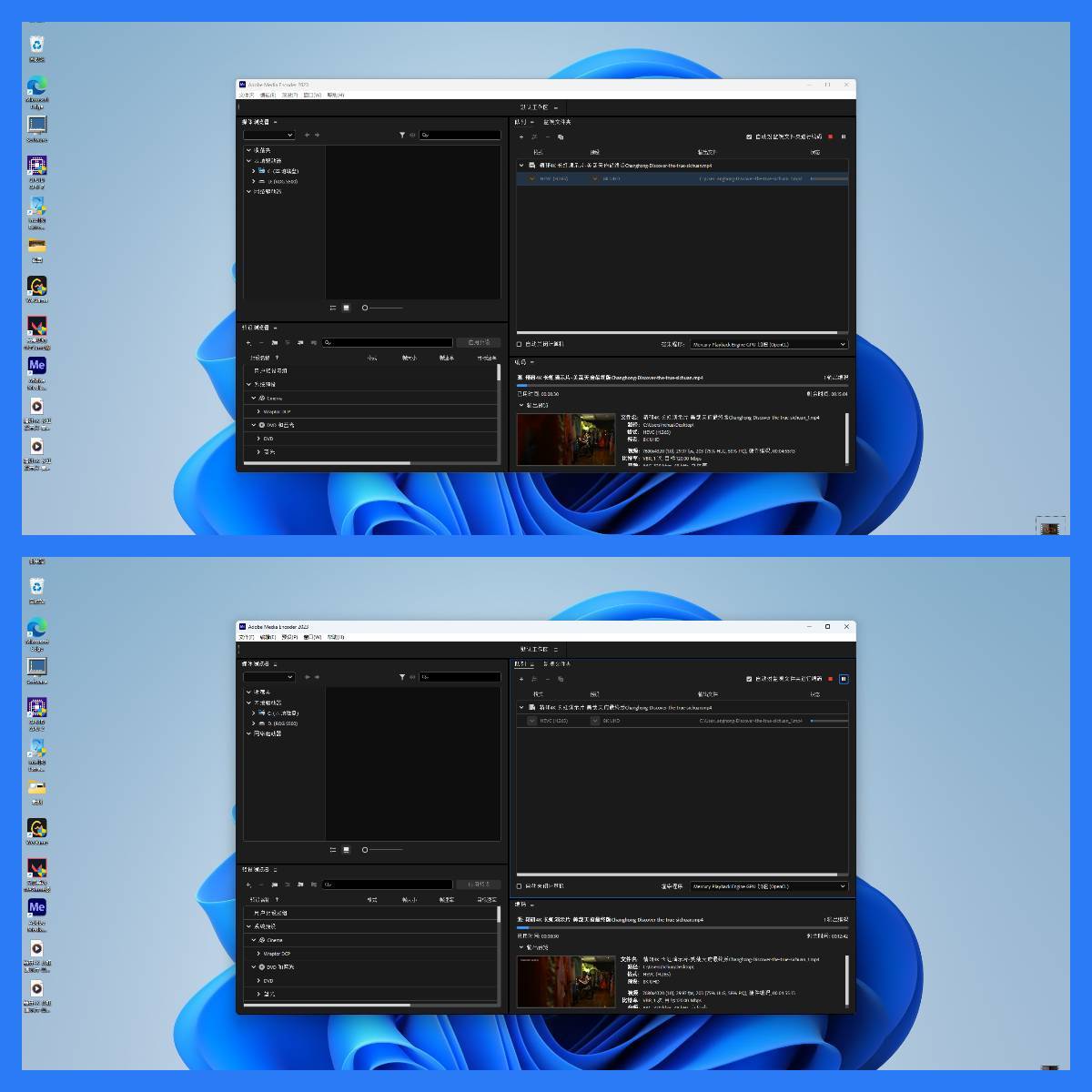
Task: Click filter funnel icon in upper window's Media Browser
Action: coord(402,135)
